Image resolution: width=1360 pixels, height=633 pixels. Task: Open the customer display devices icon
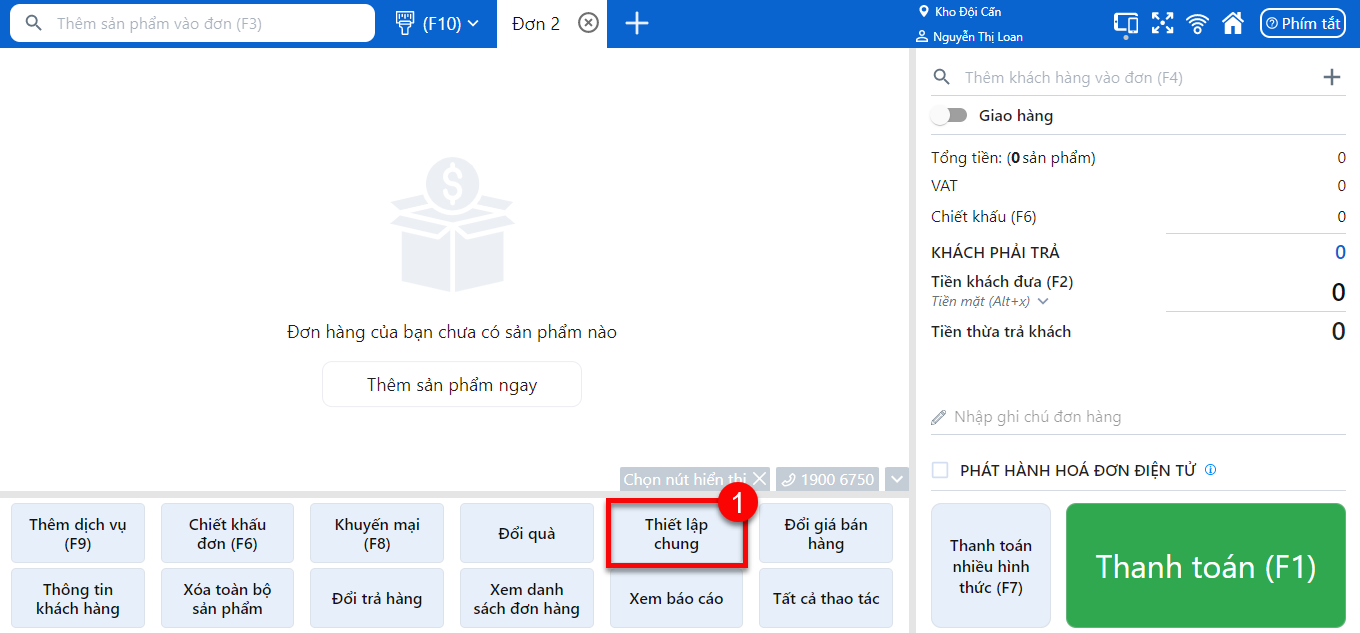pos(1126,23)
